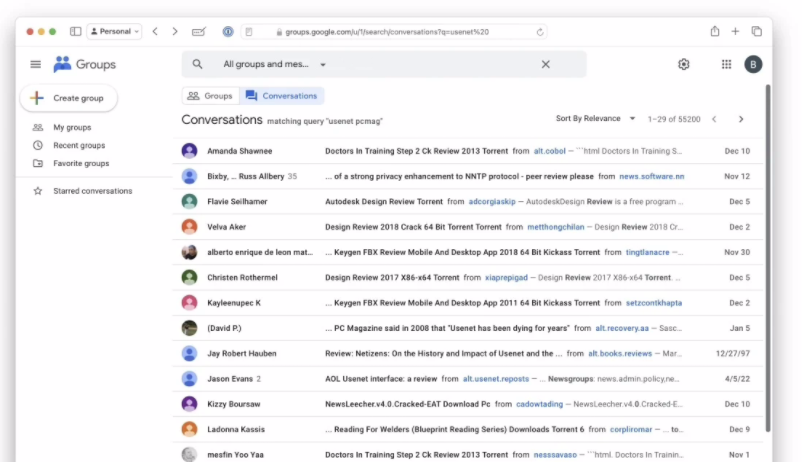Click Flavie Seilhamer's avatar icon

(189, 201)
